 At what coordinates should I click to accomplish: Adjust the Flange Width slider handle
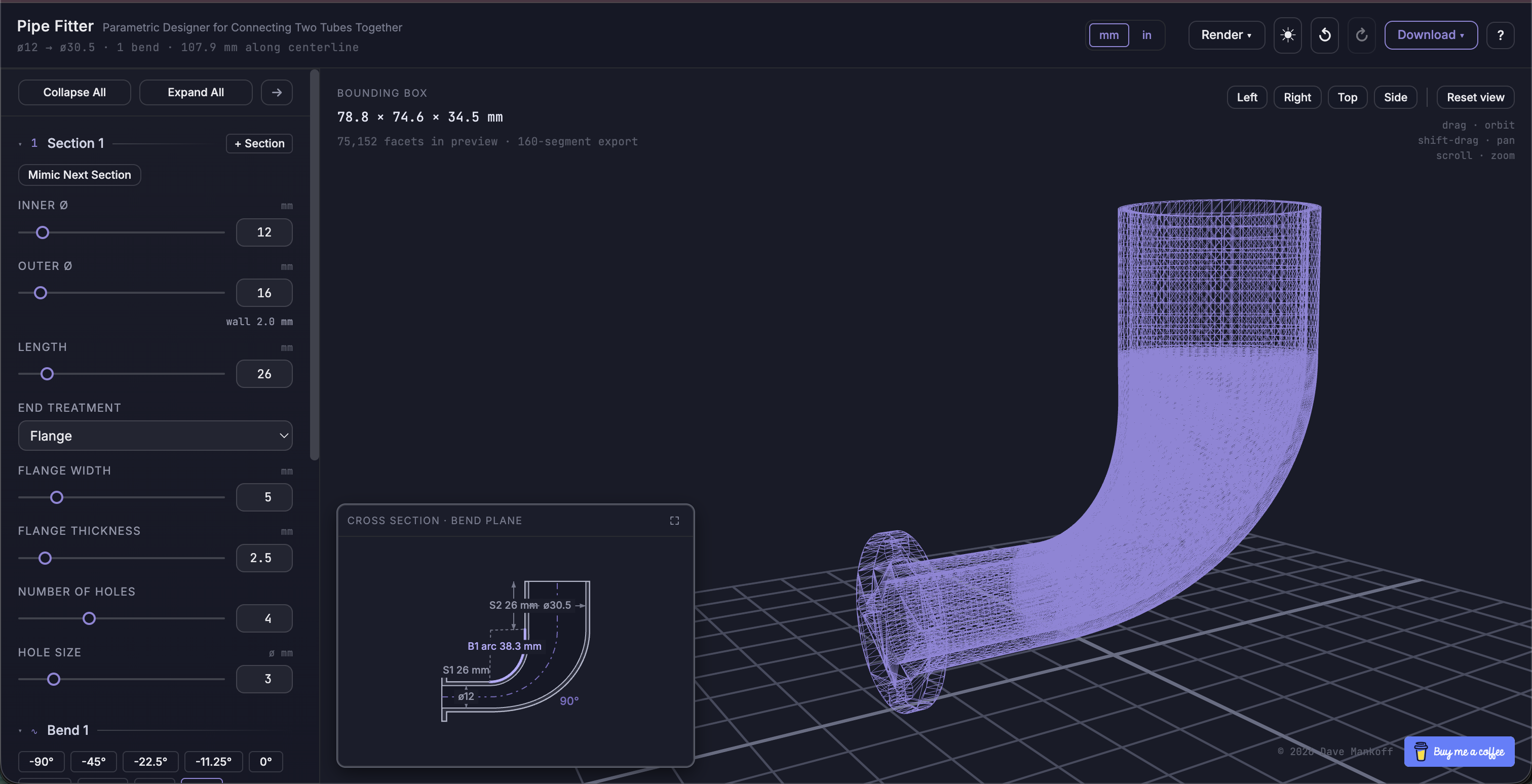pos(57,497)
